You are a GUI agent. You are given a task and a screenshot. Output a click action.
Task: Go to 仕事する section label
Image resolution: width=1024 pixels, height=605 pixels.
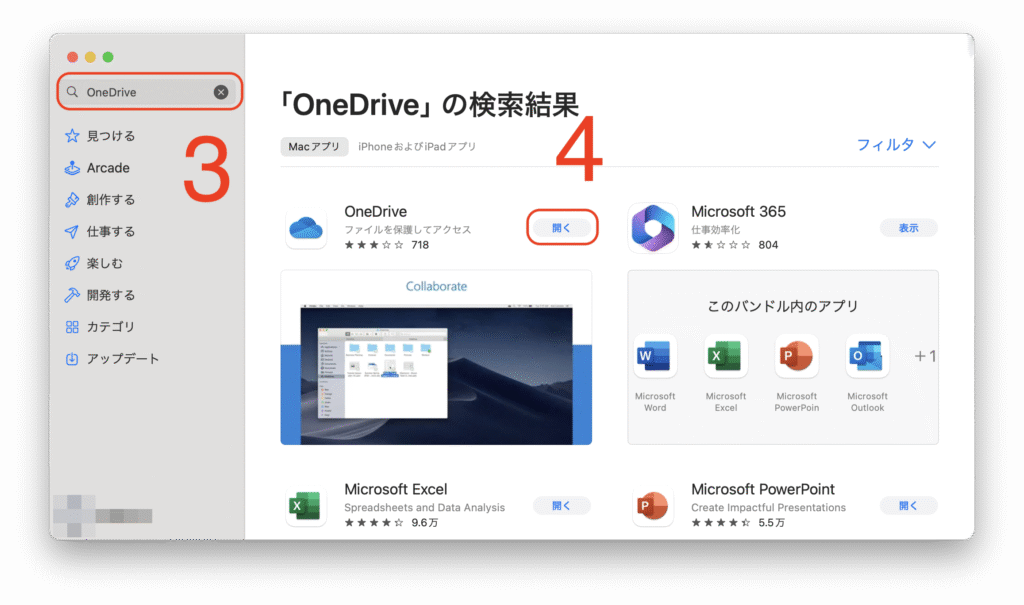click(x=111, y=231)
